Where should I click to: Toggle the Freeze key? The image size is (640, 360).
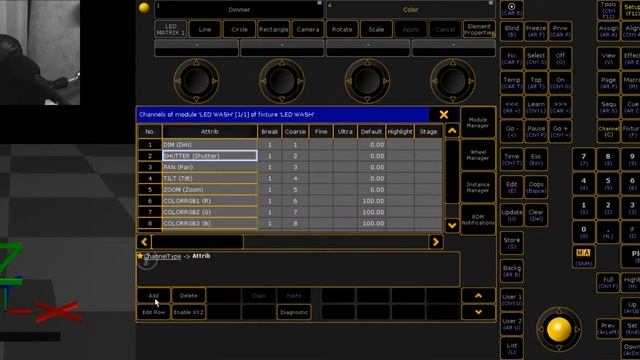[536, 31]
